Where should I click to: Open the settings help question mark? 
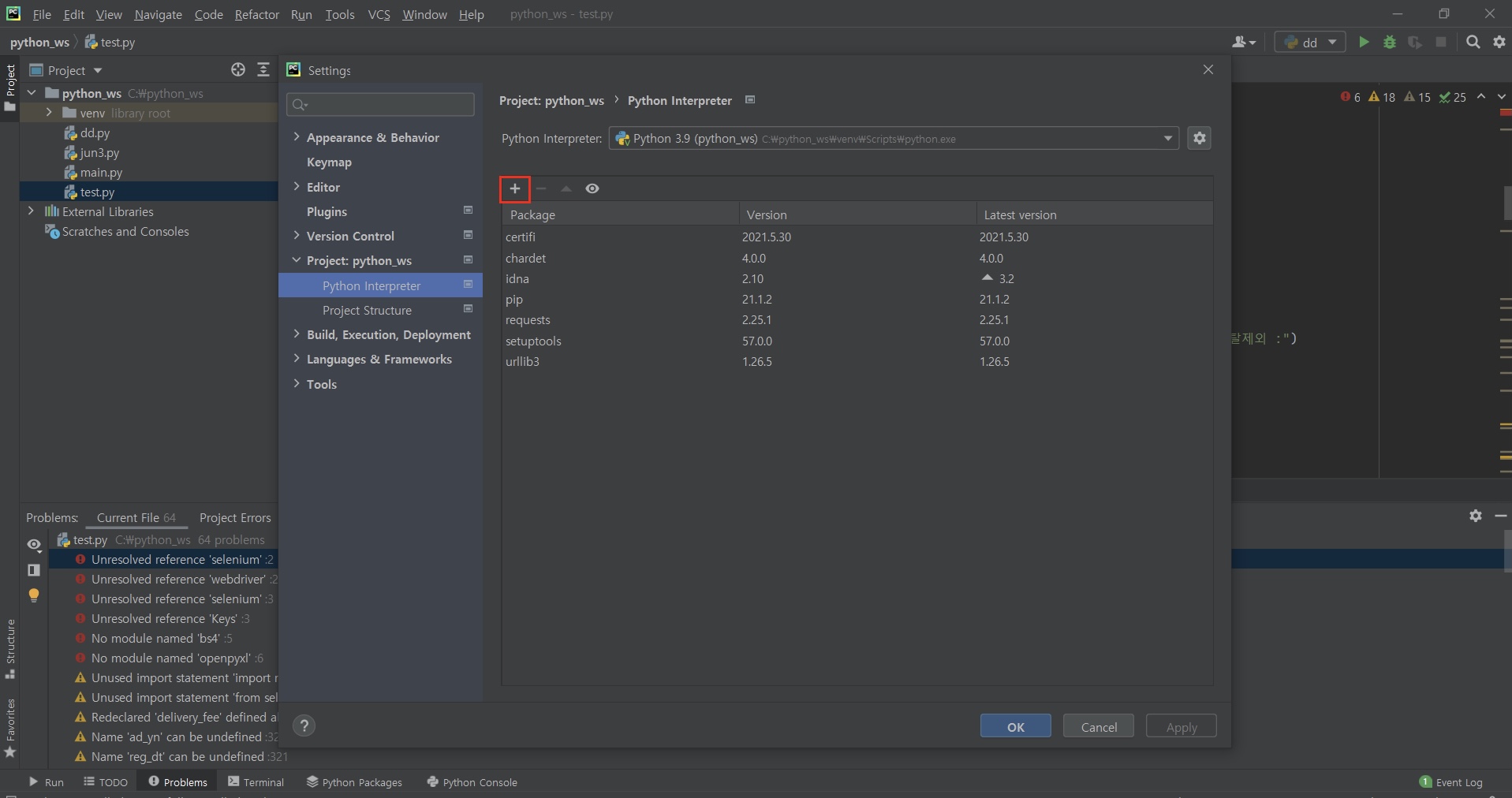pos(304,726)
